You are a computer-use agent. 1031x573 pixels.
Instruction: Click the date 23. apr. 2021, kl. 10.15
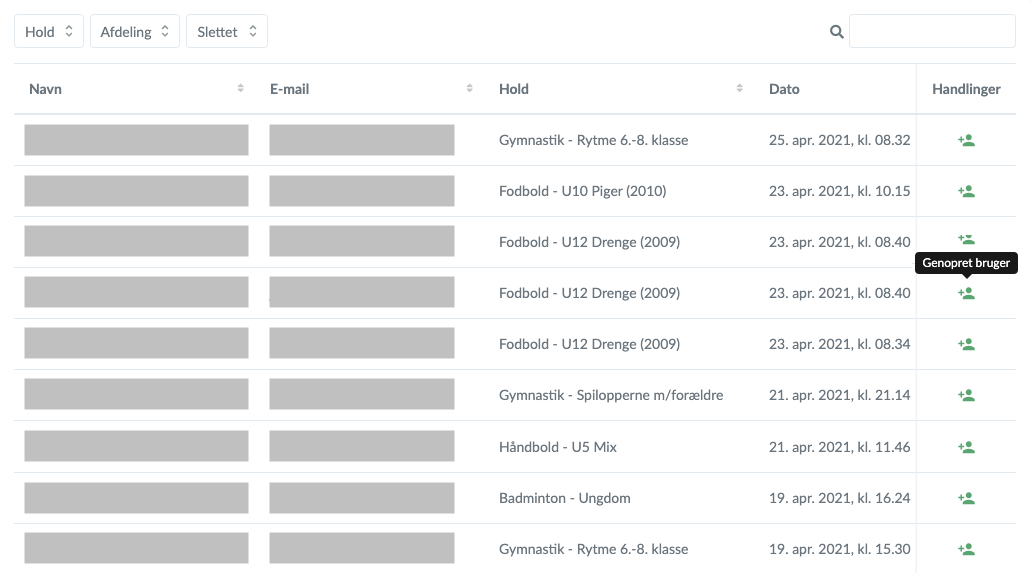tap(839, 191)
